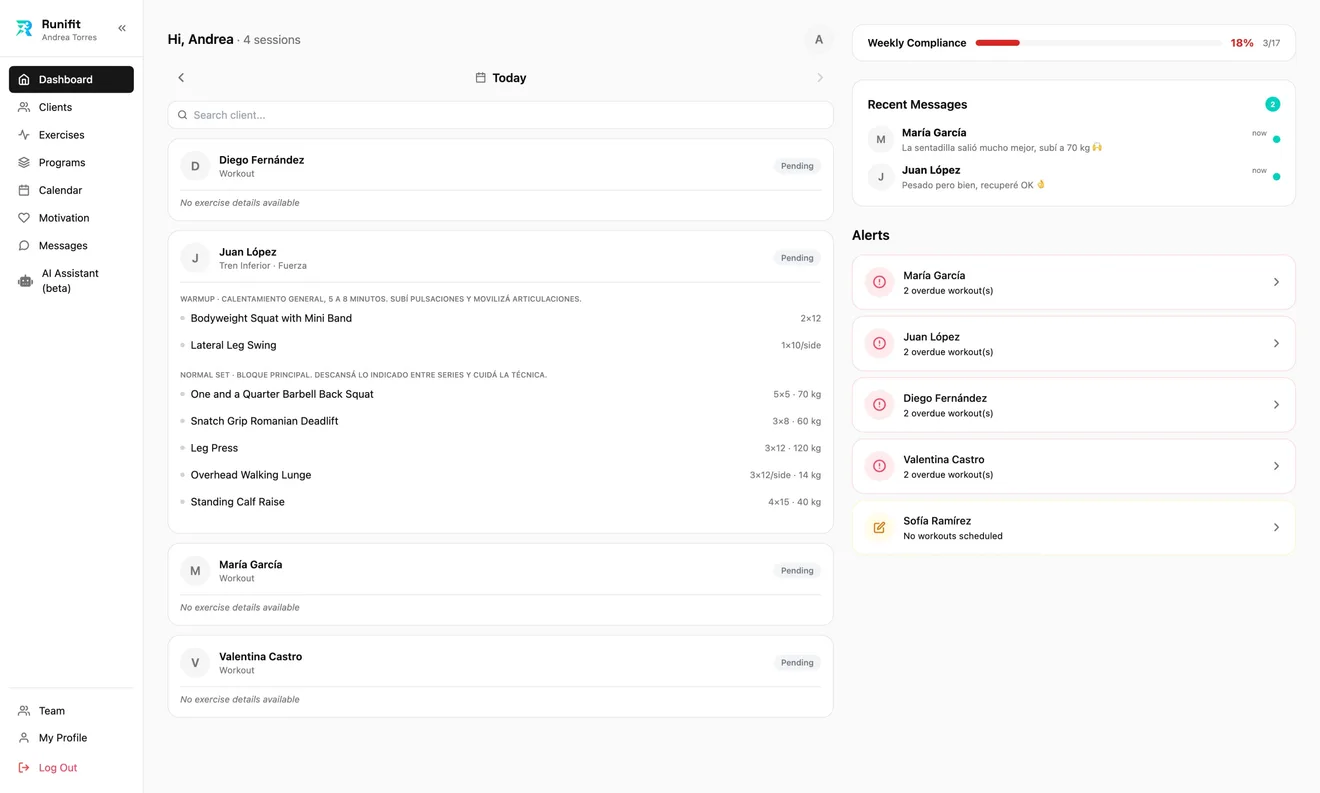Open the Motivation section
The image size is (1320, 793).
tap(71, 218)
